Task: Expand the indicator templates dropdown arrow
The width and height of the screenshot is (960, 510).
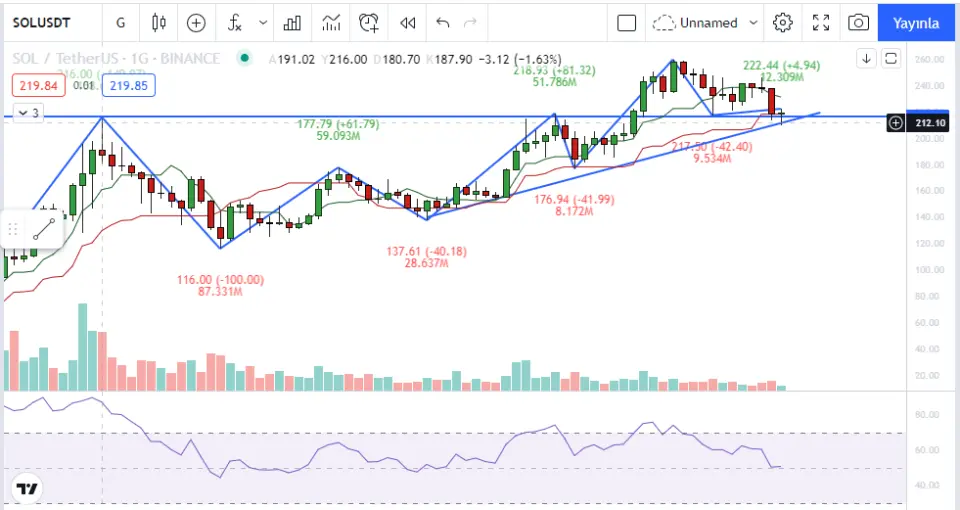Action: (263, 22)
